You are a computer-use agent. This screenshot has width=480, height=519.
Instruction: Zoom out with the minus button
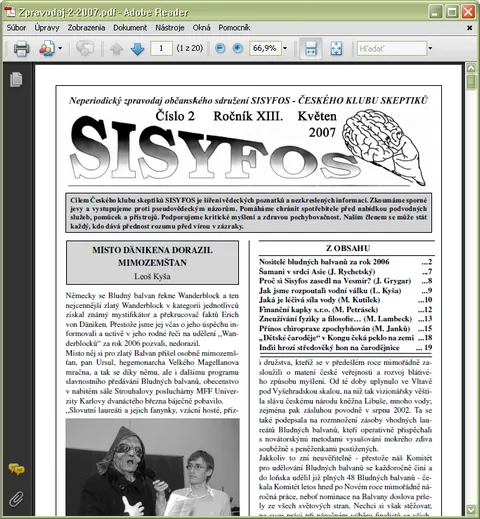click(x=220, y=49)
